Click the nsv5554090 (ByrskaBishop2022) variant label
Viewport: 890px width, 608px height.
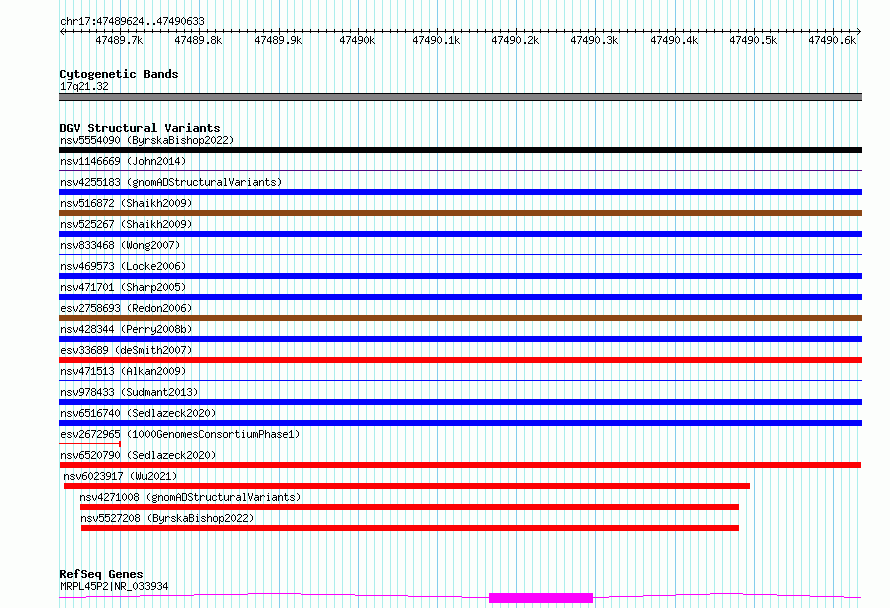click(147, 140)
